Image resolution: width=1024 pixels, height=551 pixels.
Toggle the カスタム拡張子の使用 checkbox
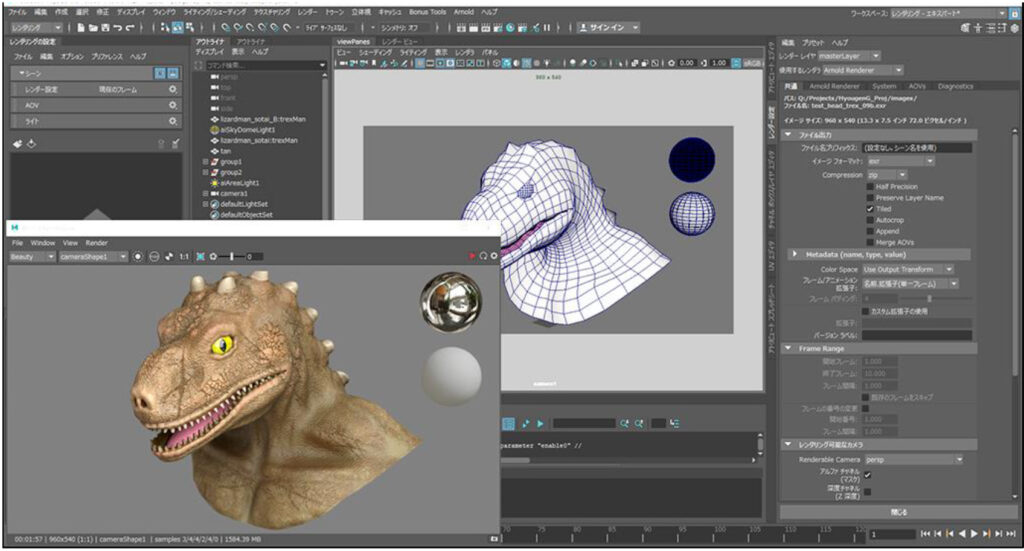(866, 311)
